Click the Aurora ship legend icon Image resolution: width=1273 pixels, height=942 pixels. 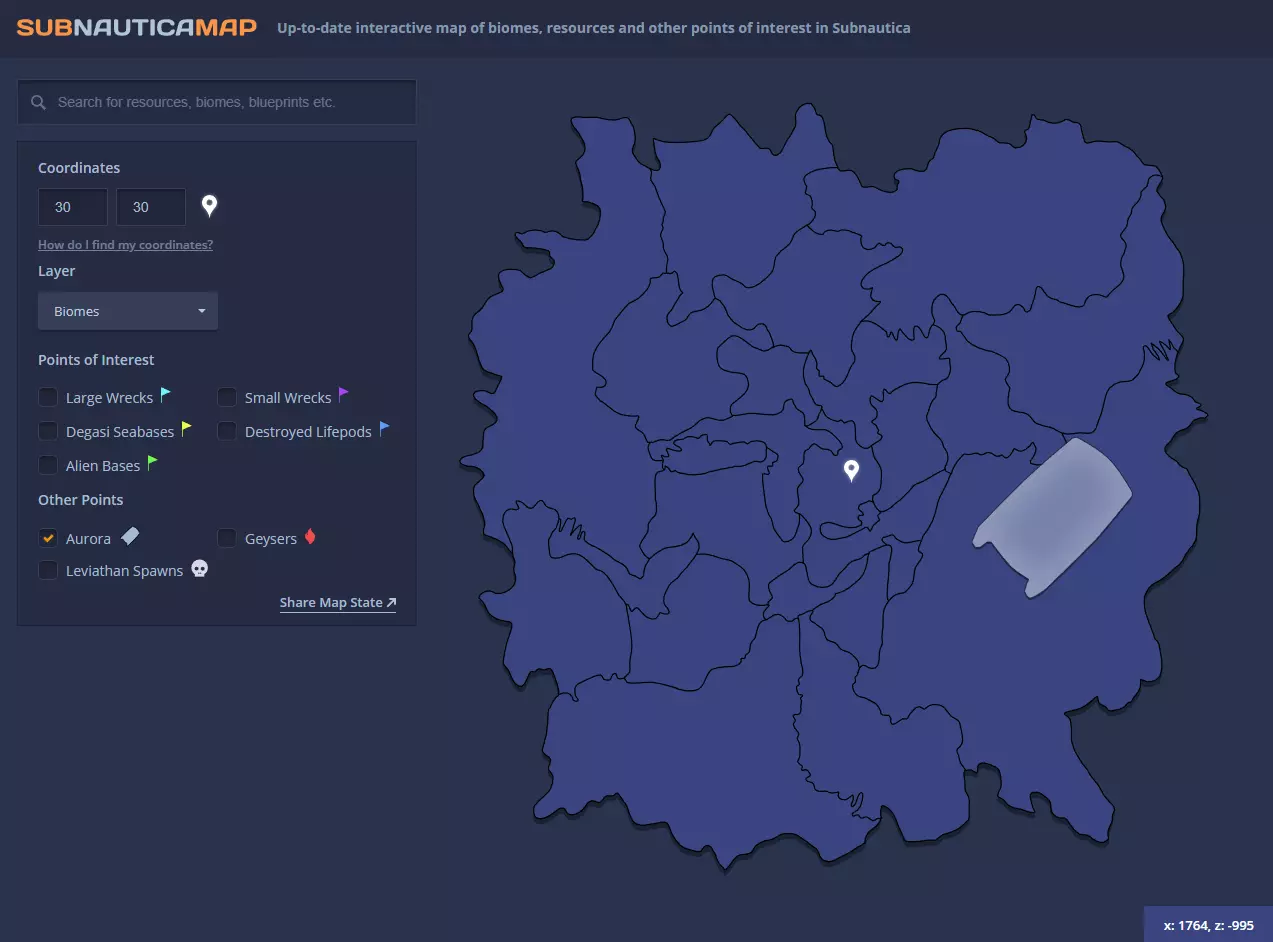coord(130,537)
